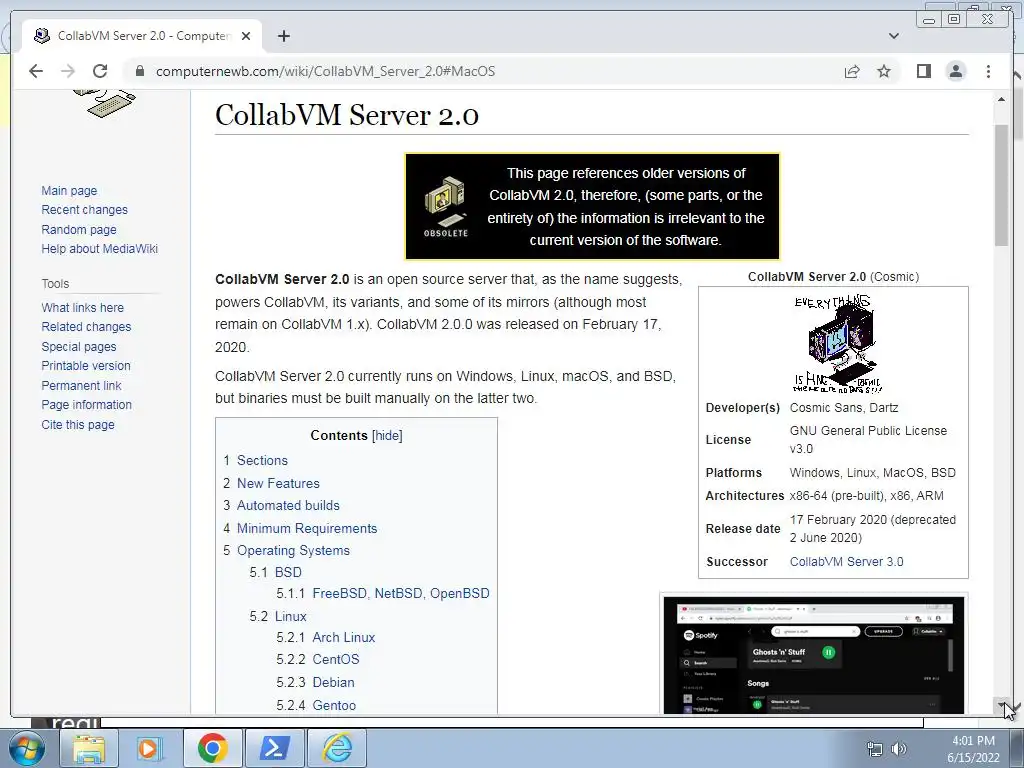
Task: Open Windows Start menu
Action: [x=27, y=748]
